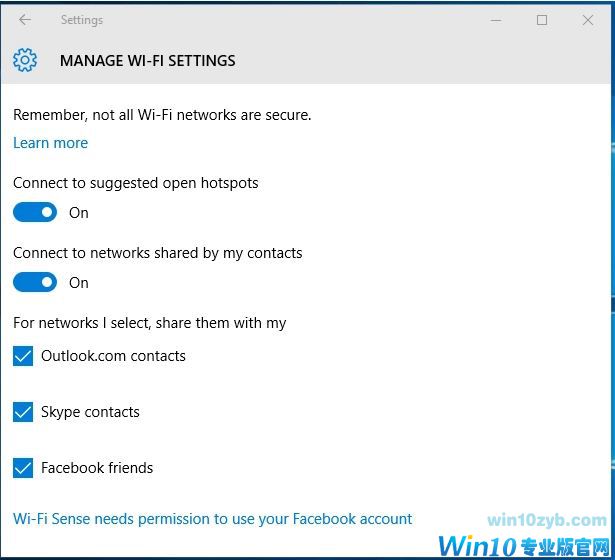Click the For networks I select label
This screenshot has width=615, height=560.
click(149, 323)
